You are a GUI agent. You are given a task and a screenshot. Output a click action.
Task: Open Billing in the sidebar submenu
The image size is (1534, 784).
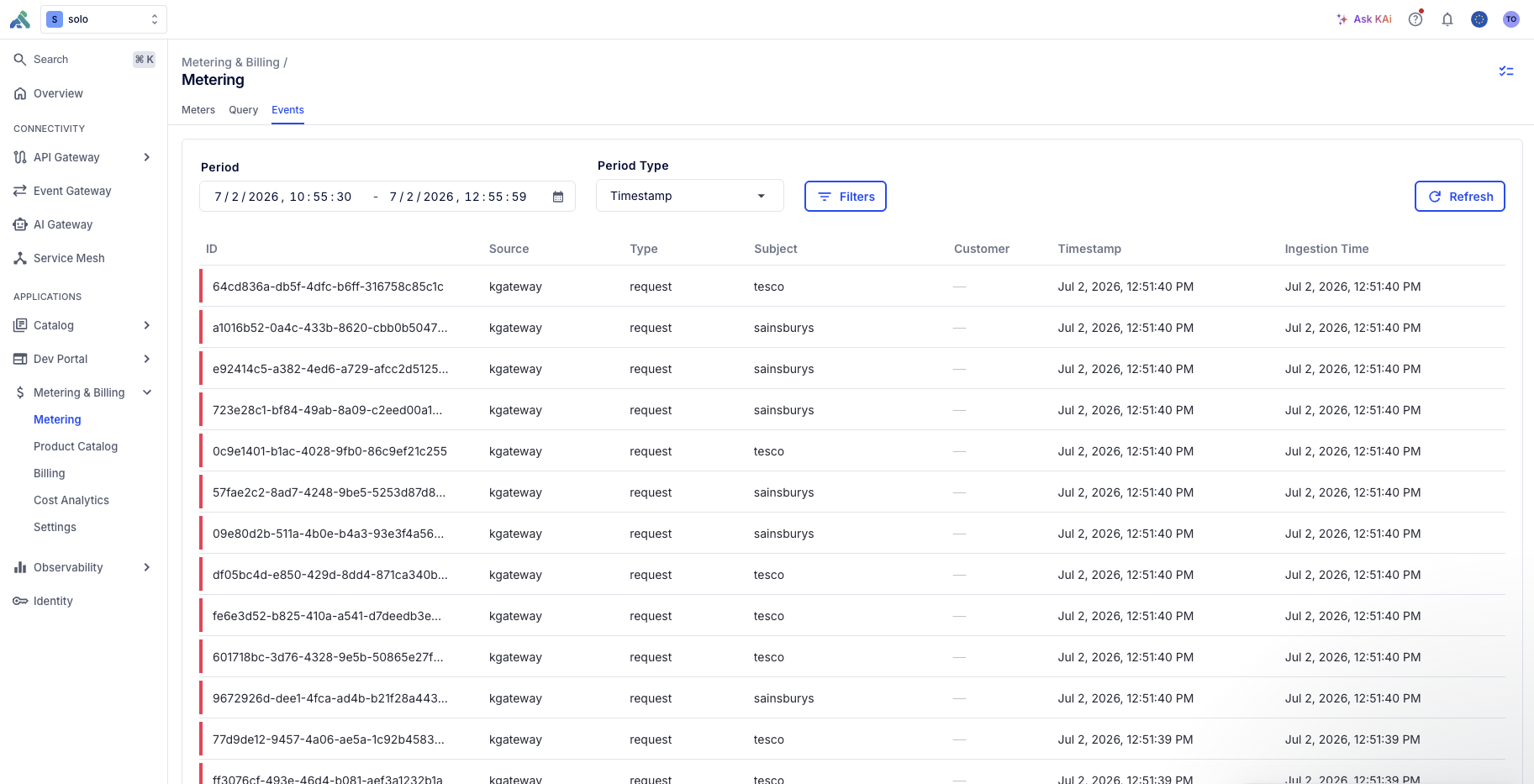[x=50, y=473]
